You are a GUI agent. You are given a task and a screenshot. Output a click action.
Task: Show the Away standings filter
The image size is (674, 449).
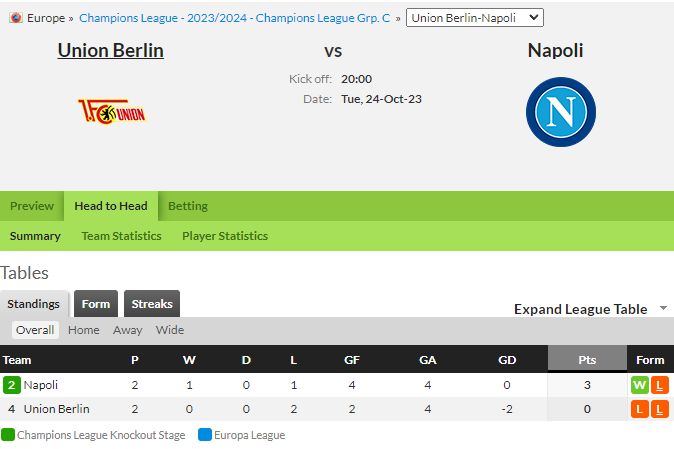[x=128, y=330]
